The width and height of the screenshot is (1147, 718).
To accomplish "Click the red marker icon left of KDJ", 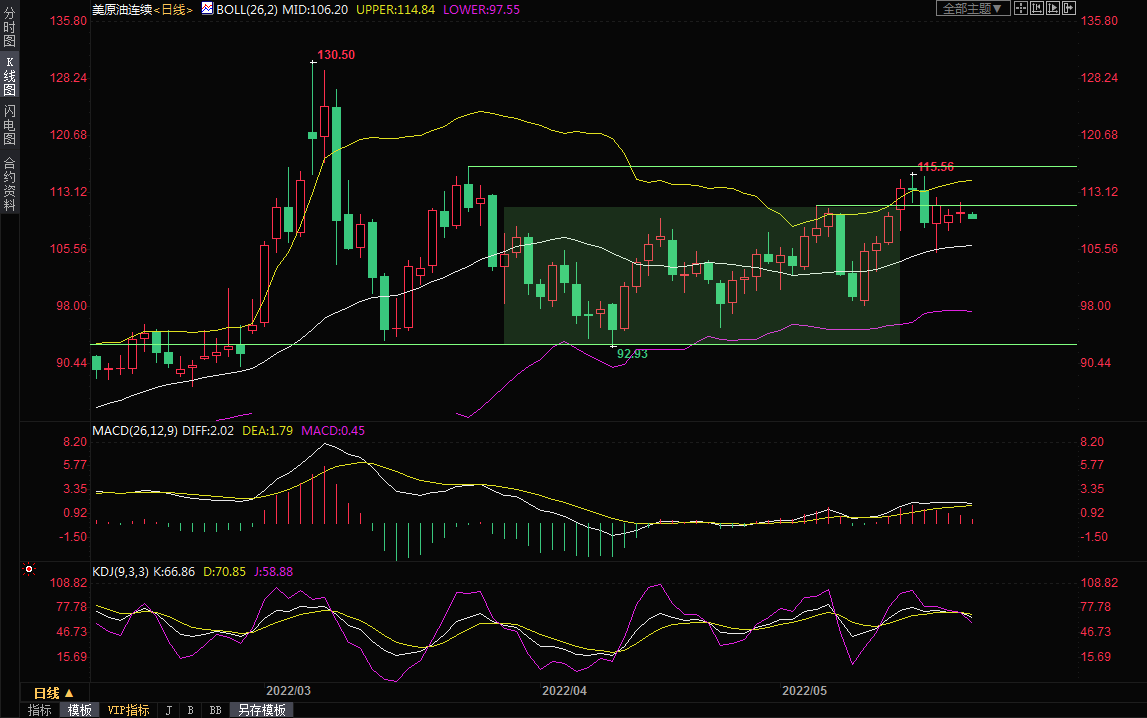I will 29,570.
